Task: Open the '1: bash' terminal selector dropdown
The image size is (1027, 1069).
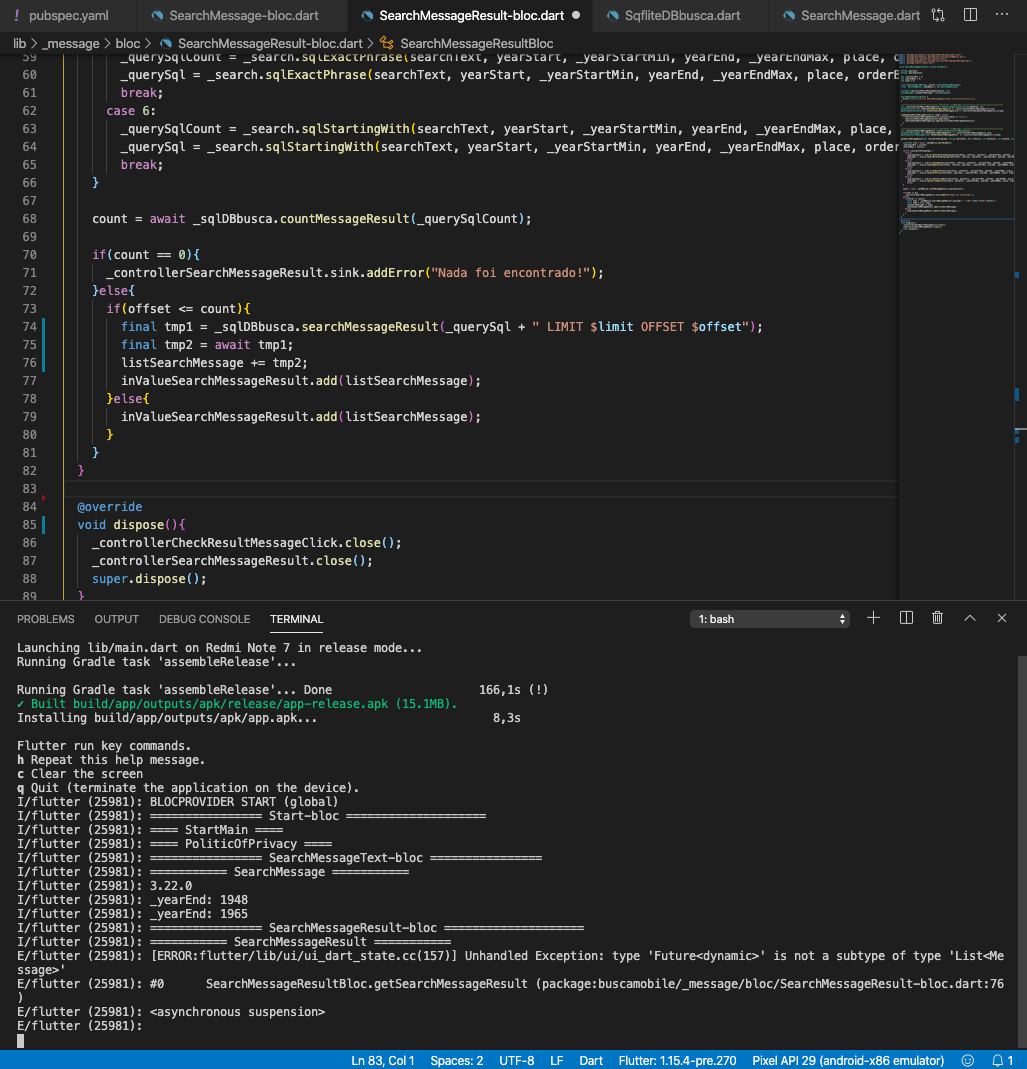Action: 770,618
